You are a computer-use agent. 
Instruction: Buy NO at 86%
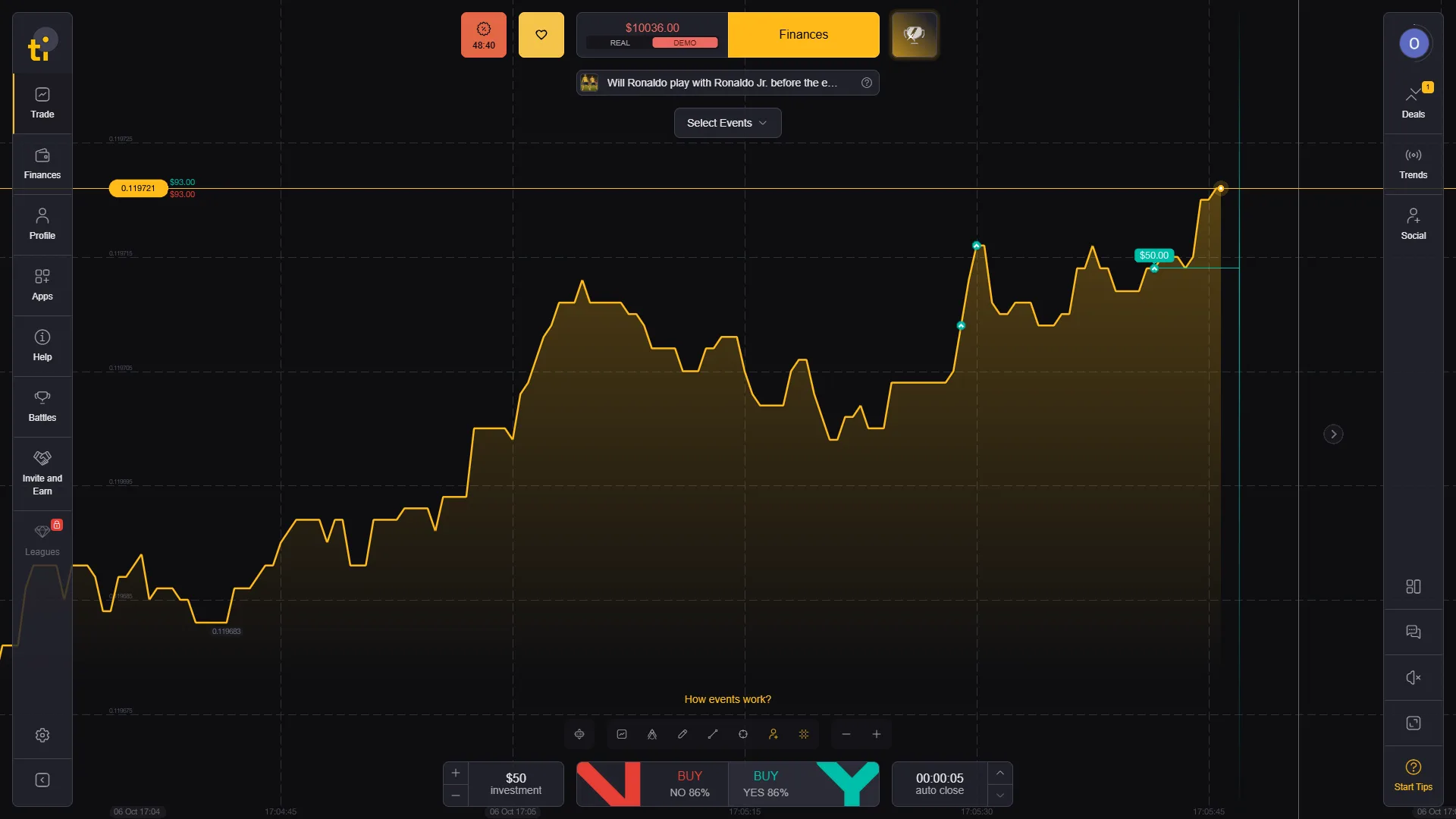point(652,784)
